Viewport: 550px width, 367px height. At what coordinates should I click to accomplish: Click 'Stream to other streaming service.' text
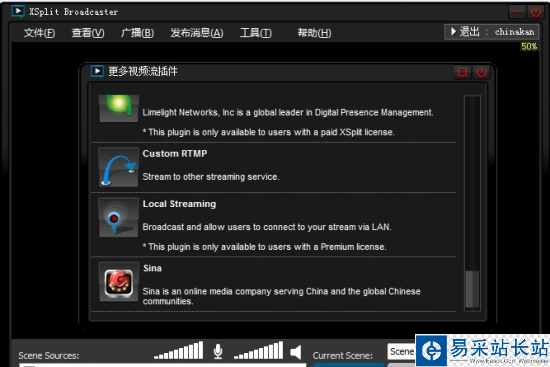(211, 177)
